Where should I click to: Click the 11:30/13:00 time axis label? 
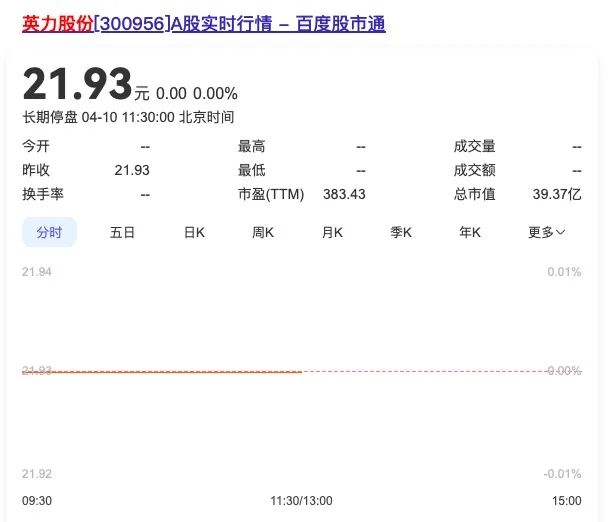tap(301, 500)
